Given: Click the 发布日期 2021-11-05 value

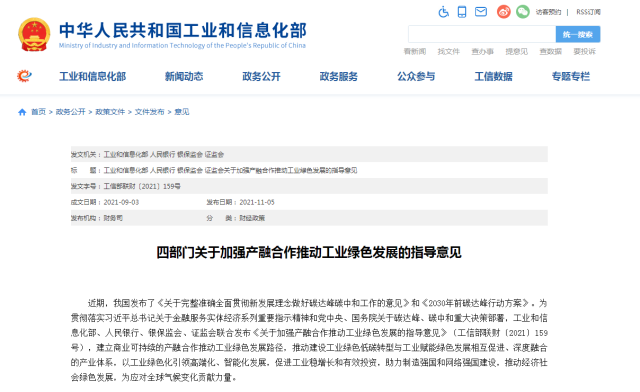Looking at the screenshot, I should 257,202.
